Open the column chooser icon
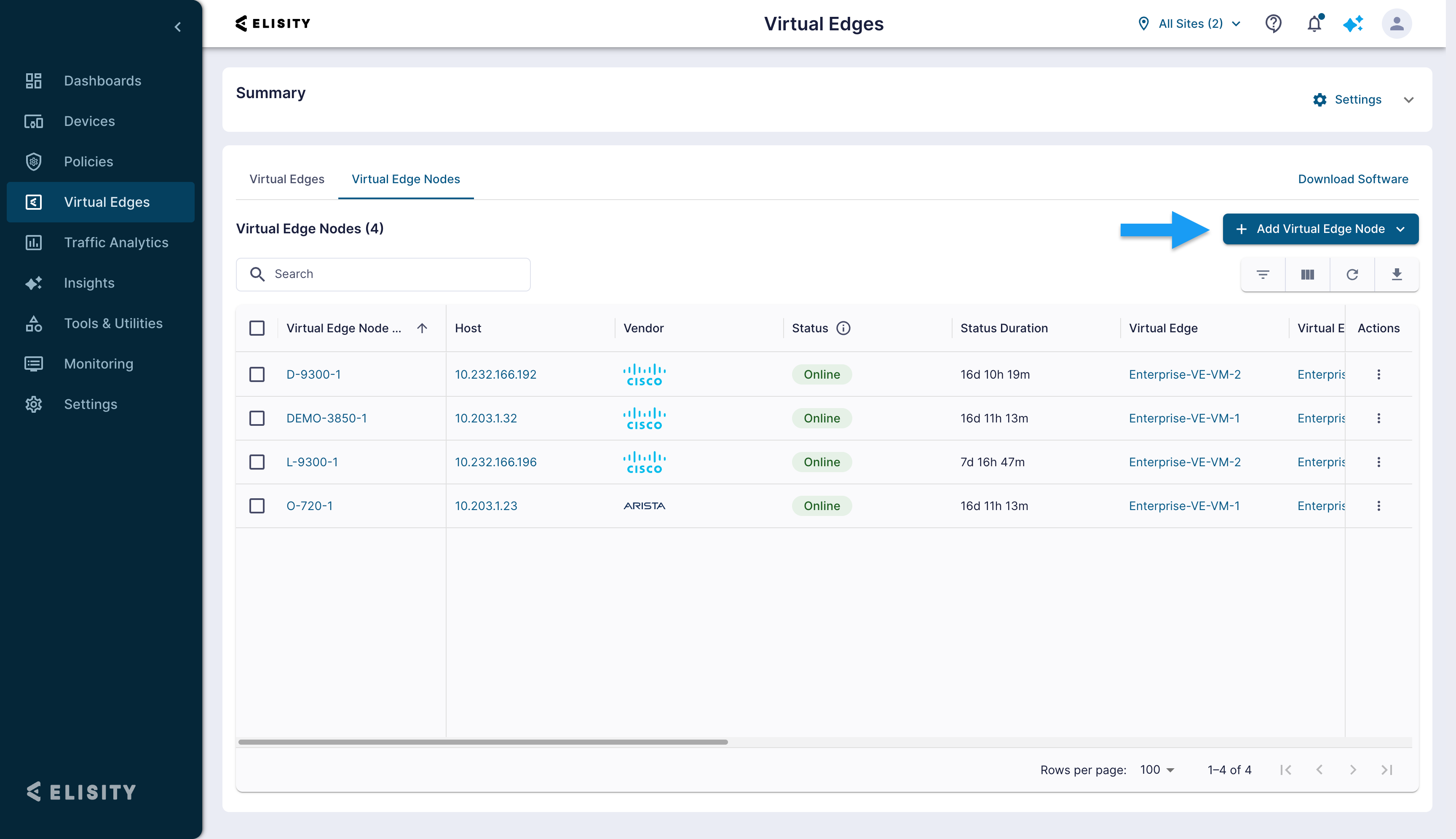 1307,275
